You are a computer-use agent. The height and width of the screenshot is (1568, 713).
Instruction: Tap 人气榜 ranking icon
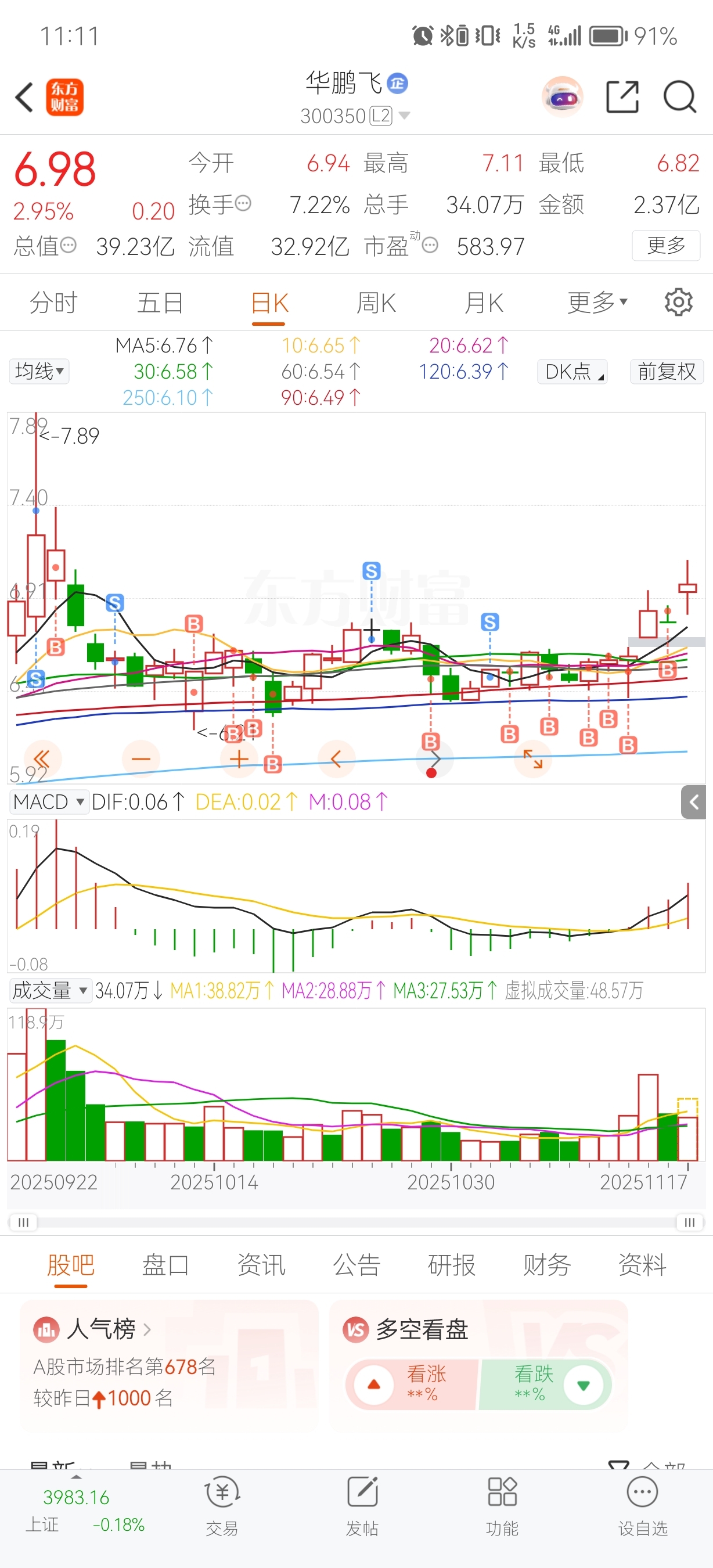46,1330
